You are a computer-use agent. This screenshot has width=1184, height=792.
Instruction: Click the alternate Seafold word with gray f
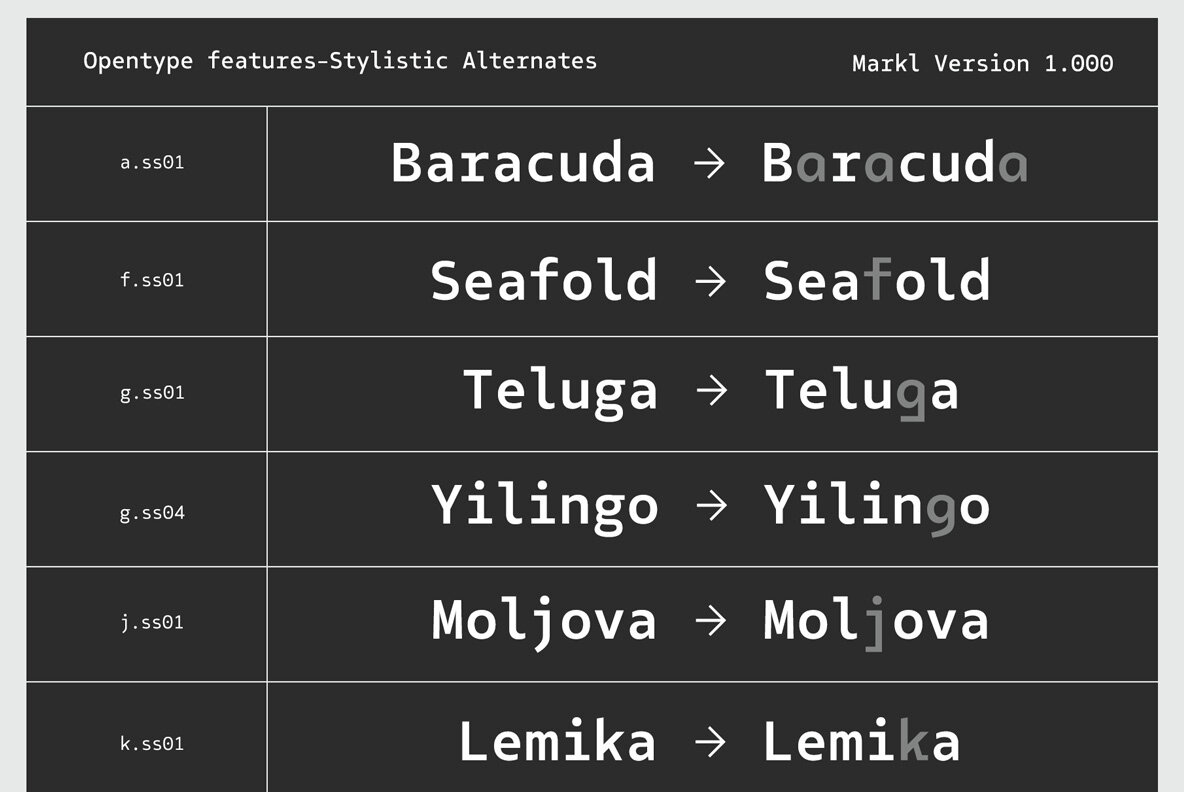[x=877, y=281]
